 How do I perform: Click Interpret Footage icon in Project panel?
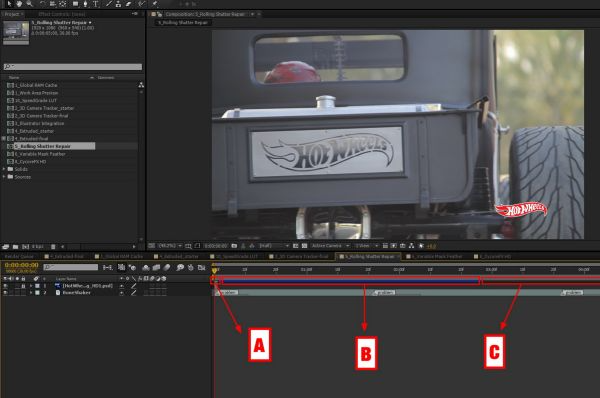pos(6,247)
